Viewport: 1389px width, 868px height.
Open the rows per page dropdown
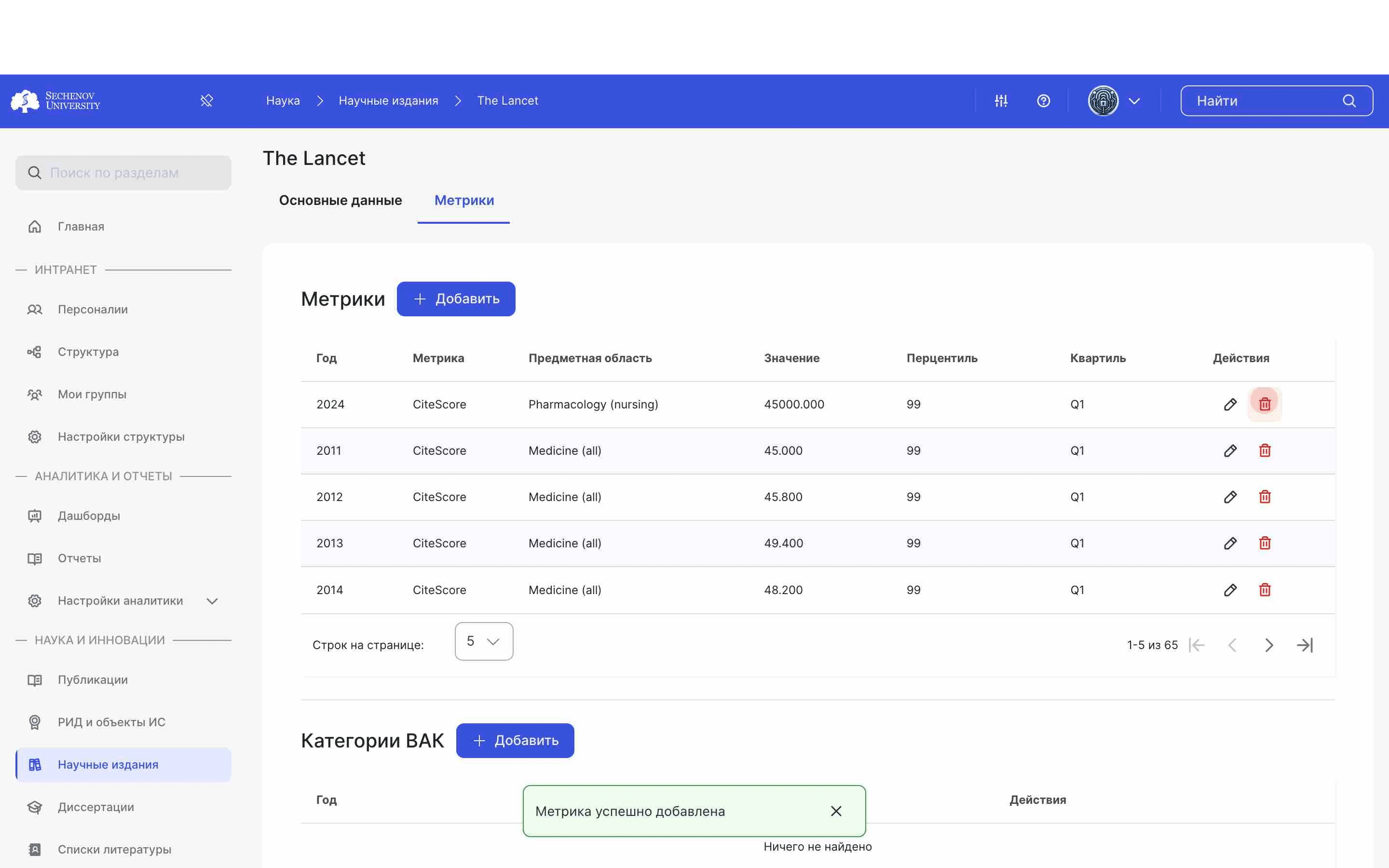(x=484, y=641)
